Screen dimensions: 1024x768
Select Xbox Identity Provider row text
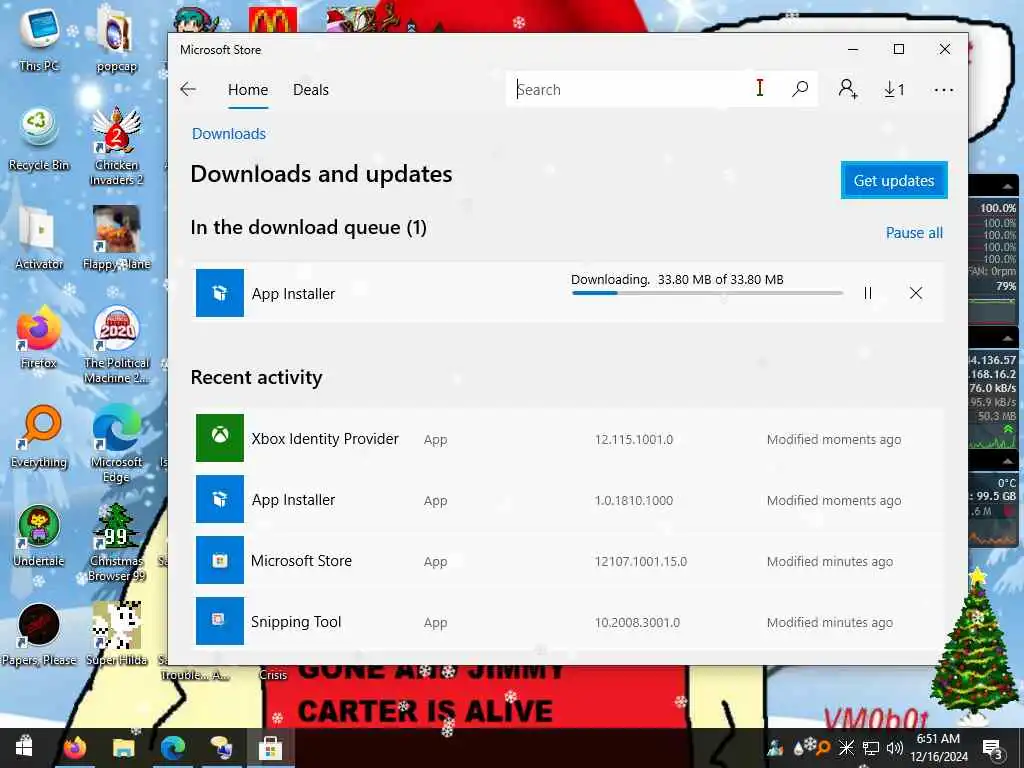(x=325, y=439)
